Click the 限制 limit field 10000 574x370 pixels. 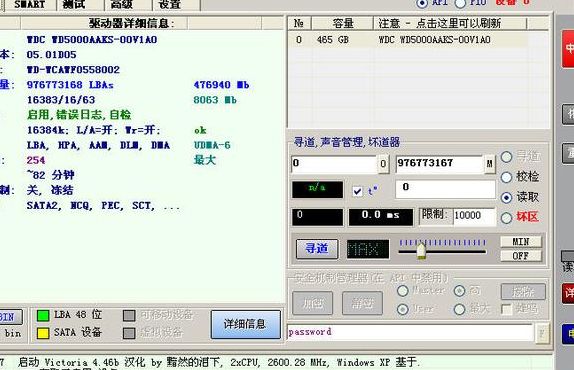[x=474, y=216]
